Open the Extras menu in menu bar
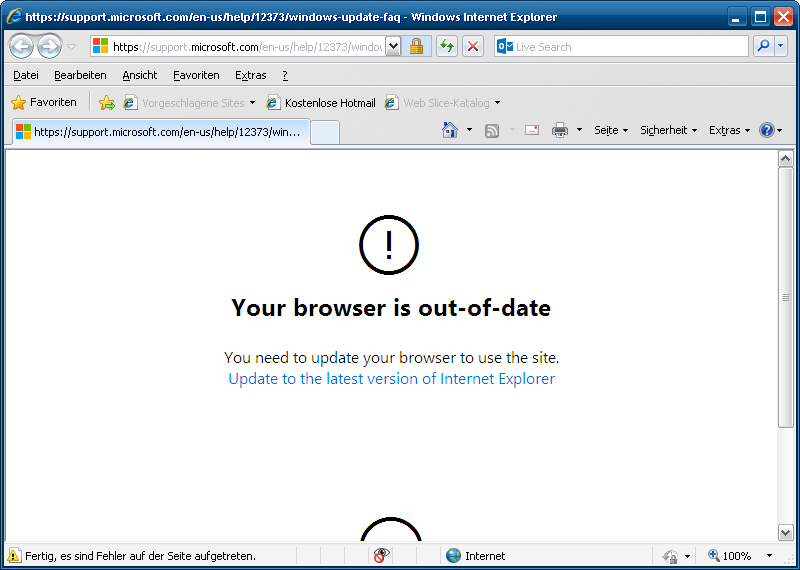800x570 pixels. click(x=251, y=76)
